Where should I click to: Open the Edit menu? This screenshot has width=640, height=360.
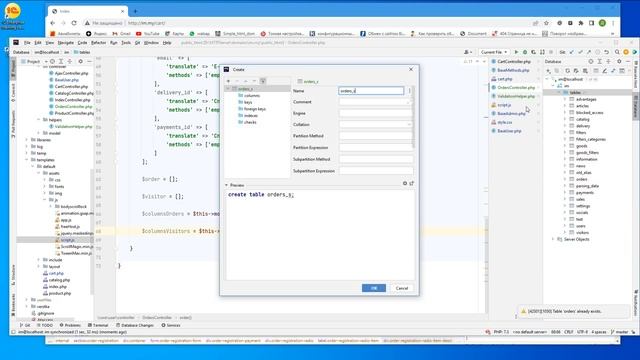38,42
